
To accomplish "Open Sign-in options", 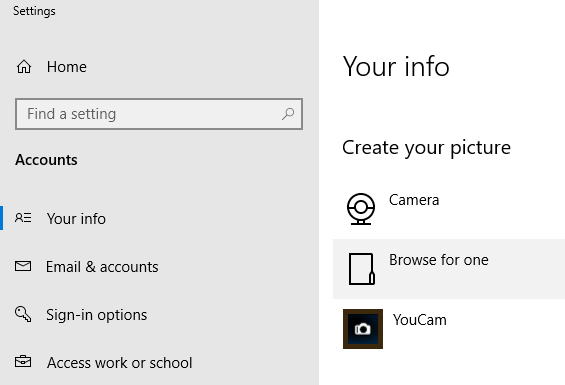I will (97, 315).
